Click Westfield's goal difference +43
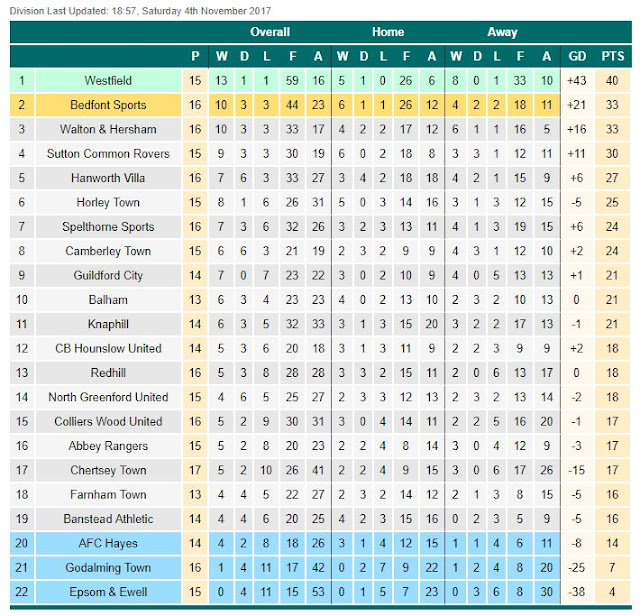This screenshot has height=616, width=640. [576, 80]
